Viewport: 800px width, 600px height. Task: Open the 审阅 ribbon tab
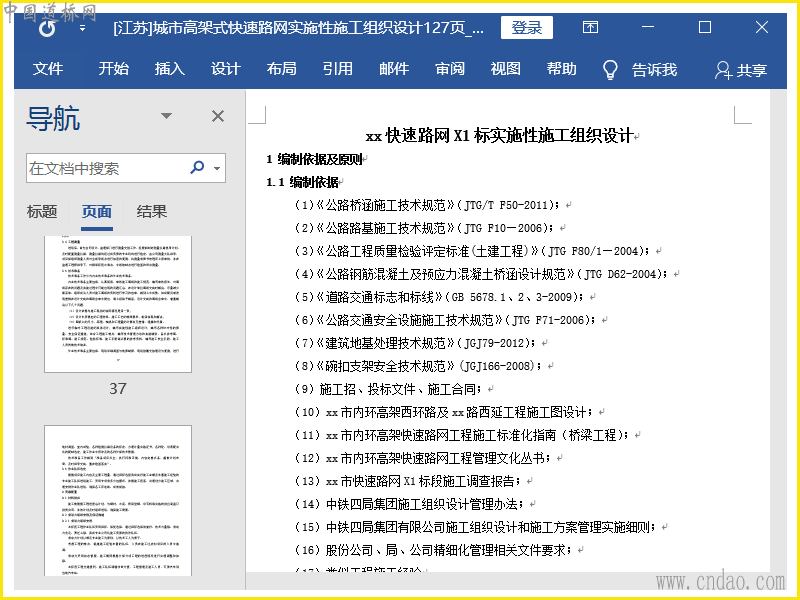449,69
